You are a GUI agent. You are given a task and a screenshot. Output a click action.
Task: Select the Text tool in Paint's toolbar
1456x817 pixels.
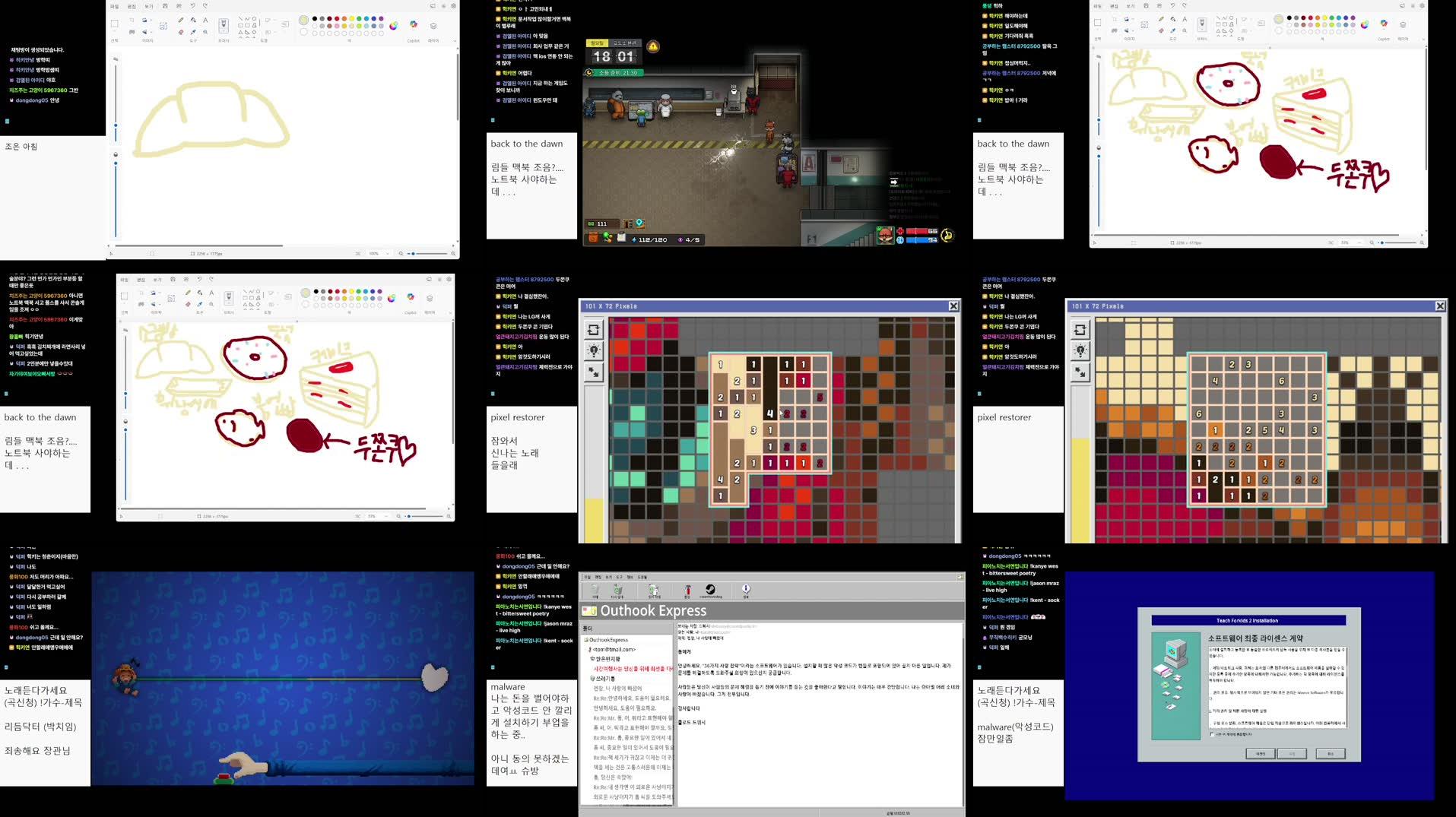206,20
